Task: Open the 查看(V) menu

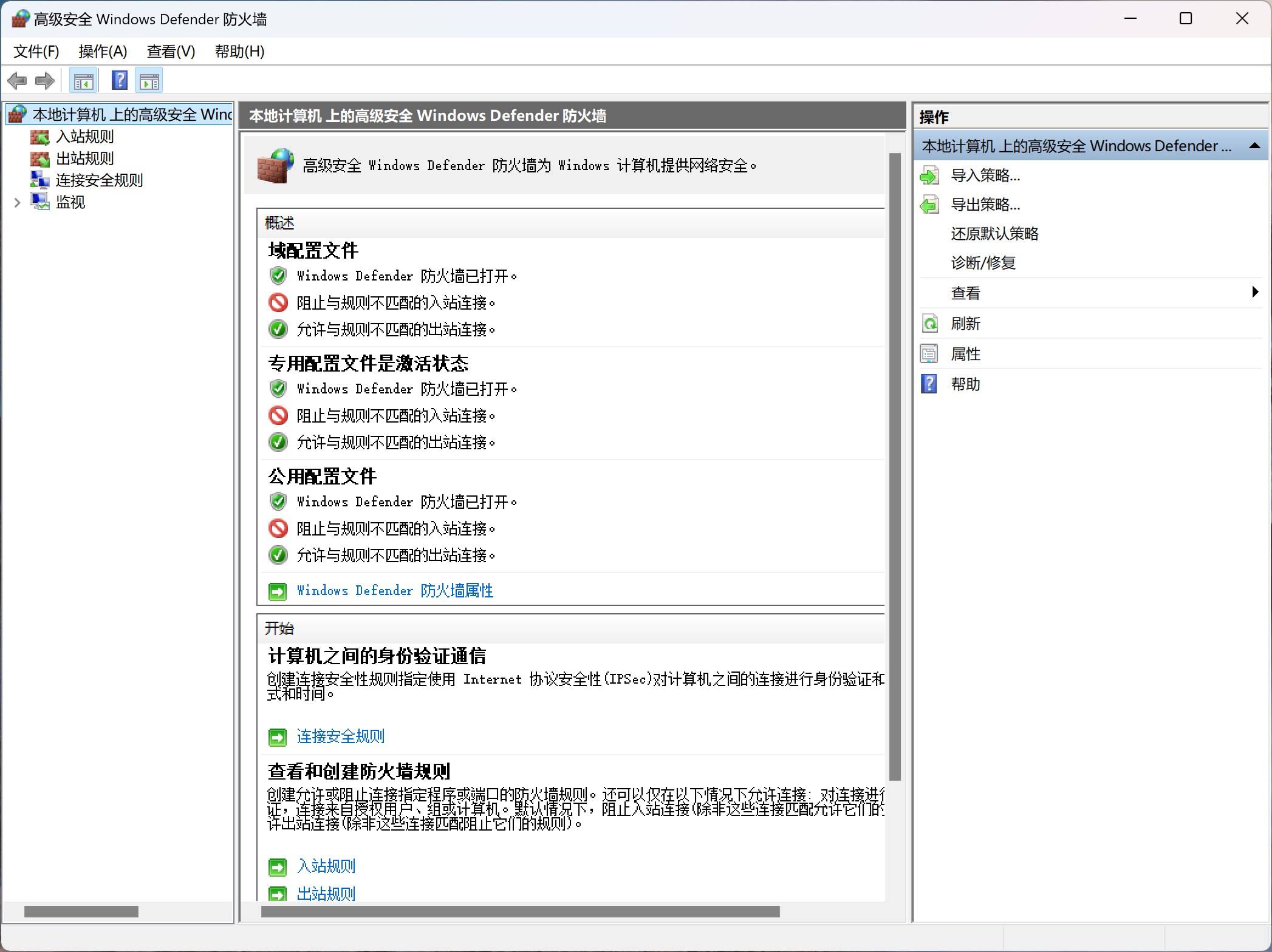Action: point(171,52)
